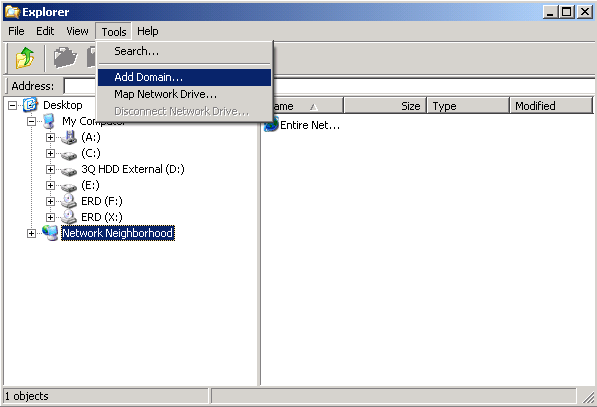Collapse the Desktop tree node
The image size is (597, 407).
coord(13,105)
